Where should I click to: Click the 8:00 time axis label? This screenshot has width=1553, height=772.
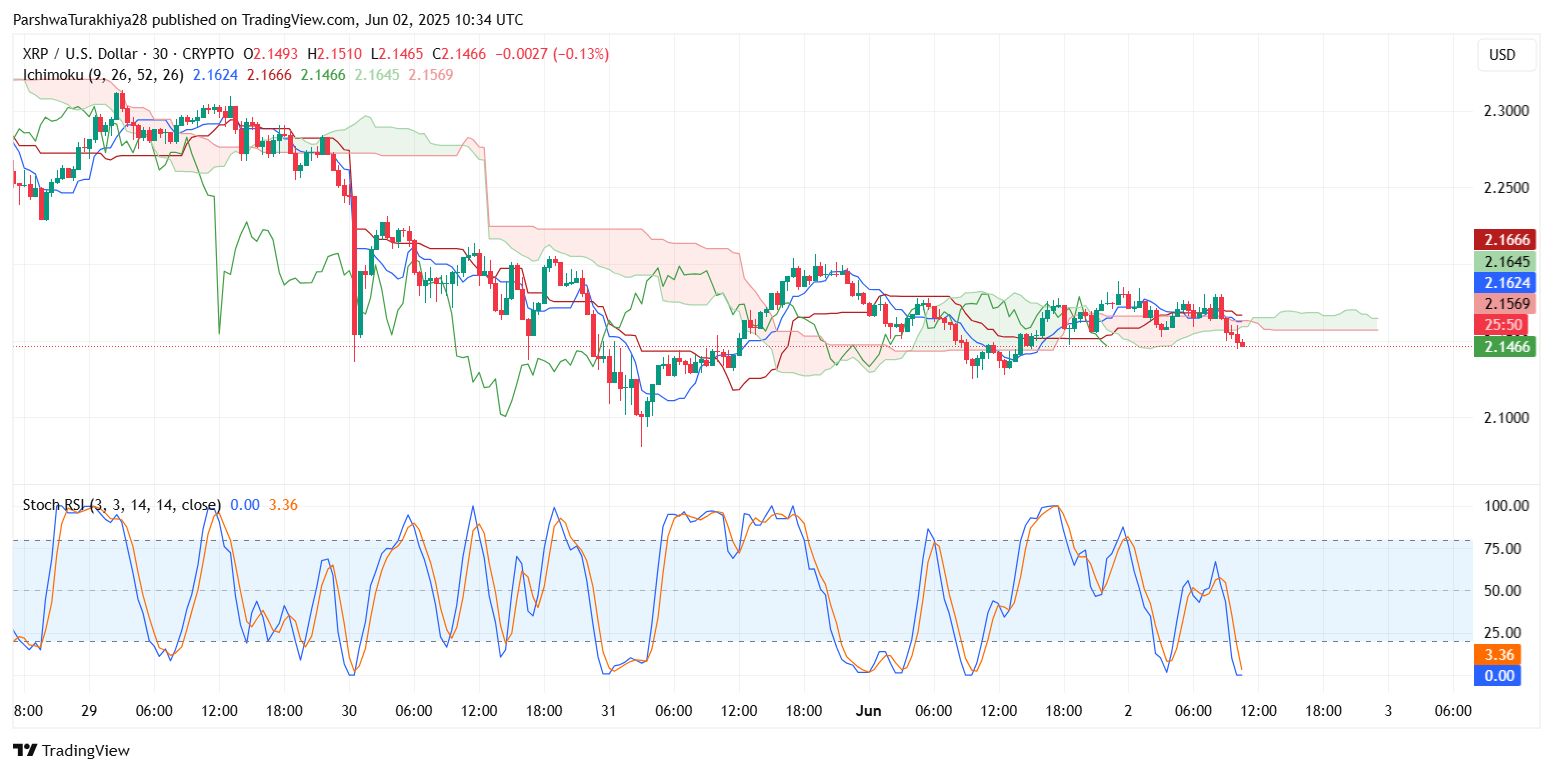click(x=28, y=710)
